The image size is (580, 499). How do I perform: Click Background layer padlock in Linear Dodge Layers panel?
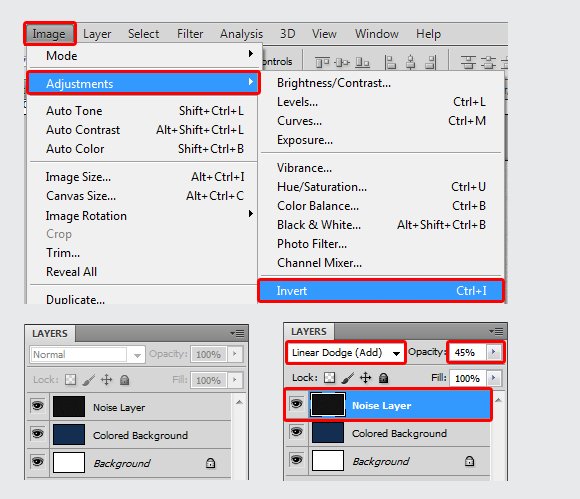click(x=469, y=461)
